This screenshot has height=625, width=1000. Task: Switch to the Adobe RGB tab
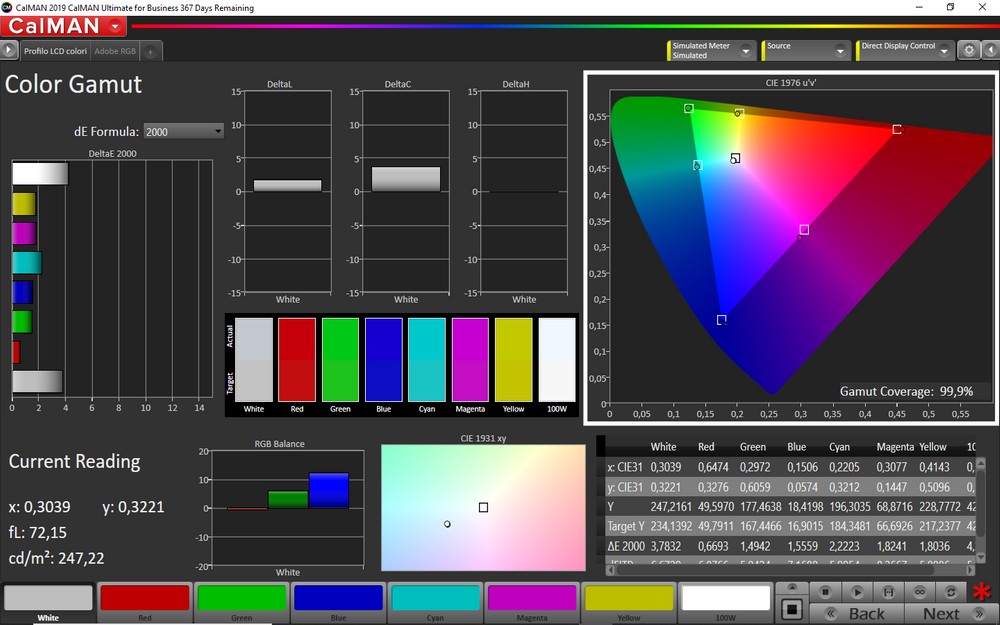tap(115, 51)
